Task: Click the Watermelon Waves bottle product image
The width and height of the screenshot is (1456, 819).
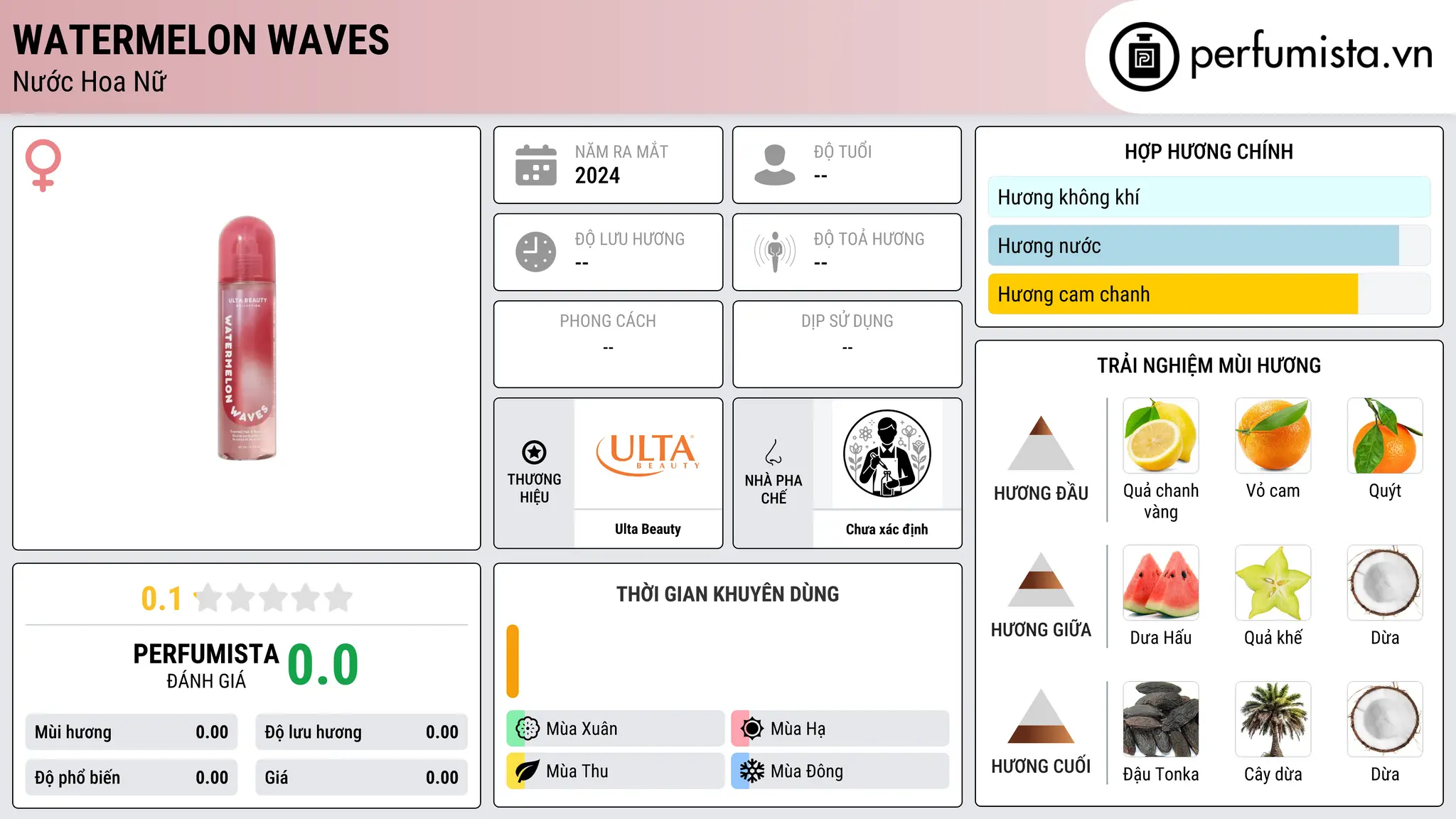Action: pos(247,338)
